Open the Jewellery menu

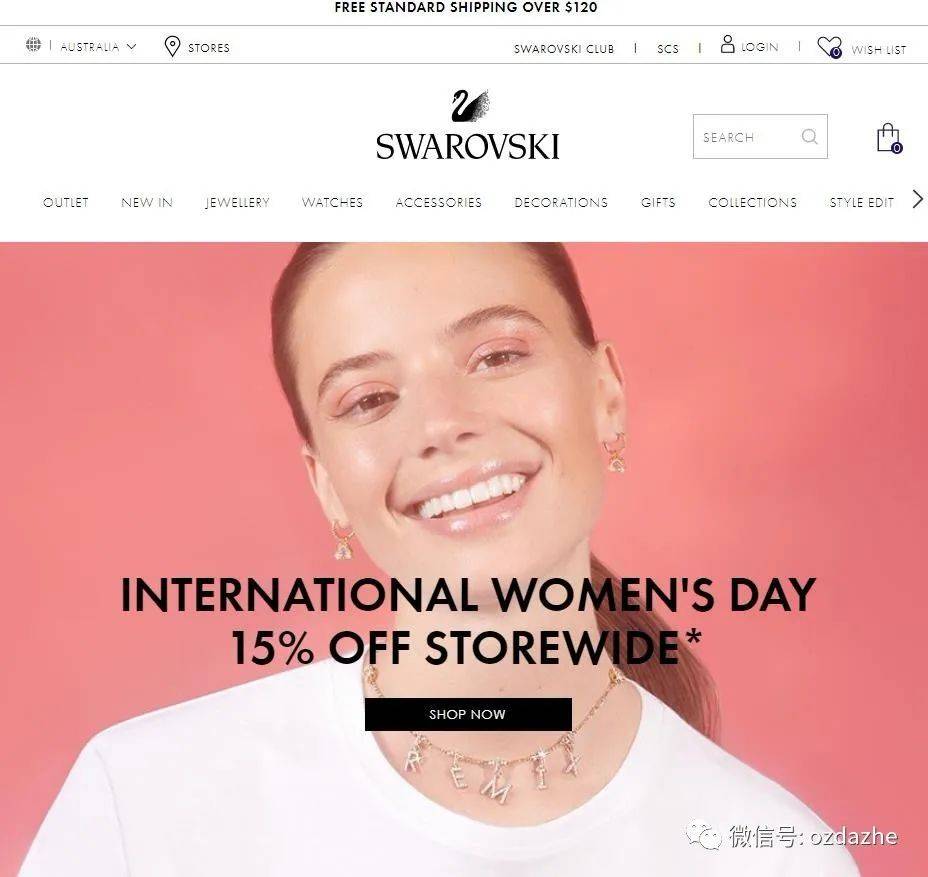click(237, 202)
